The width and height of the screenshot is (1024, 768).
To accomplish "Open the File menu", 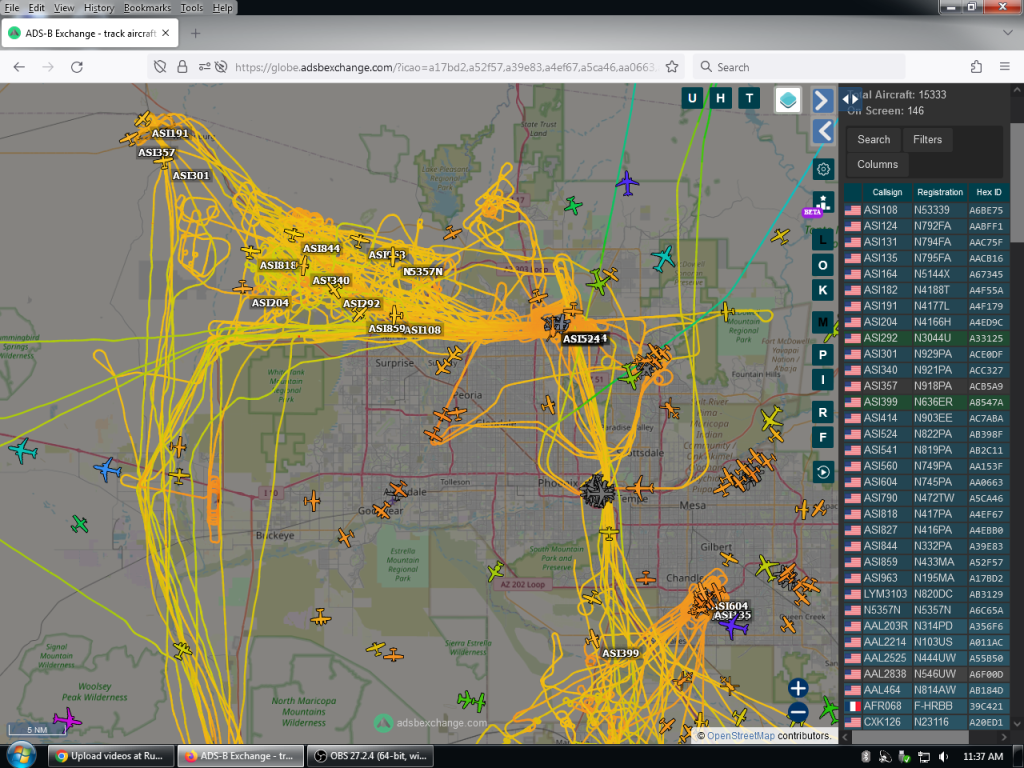I will pyautogui.click(x=12, y=8).
